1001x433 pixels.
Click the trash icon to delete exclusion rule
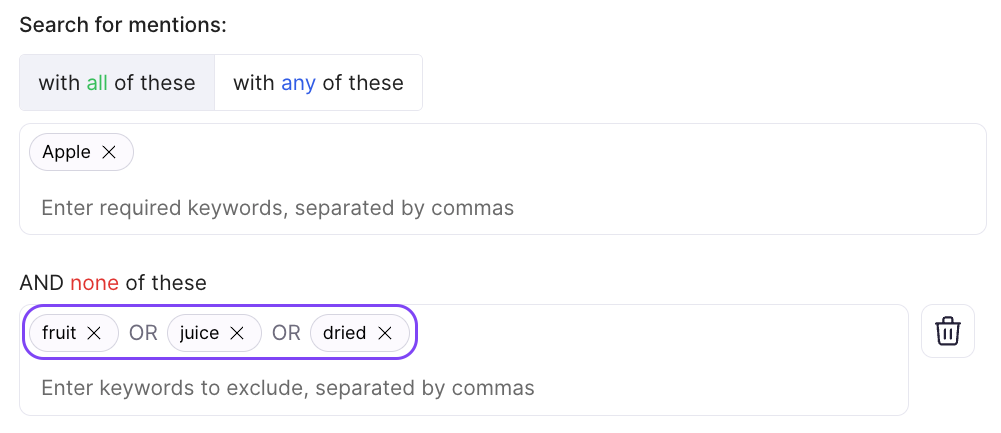(947, 331)
